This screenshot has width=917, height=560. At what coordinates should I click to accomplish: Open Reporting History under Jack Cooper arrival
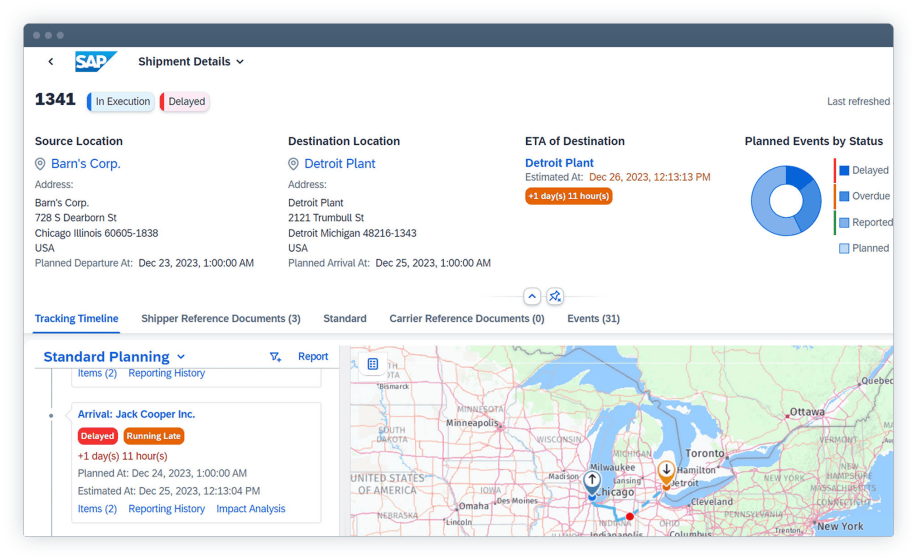[167, 509]
